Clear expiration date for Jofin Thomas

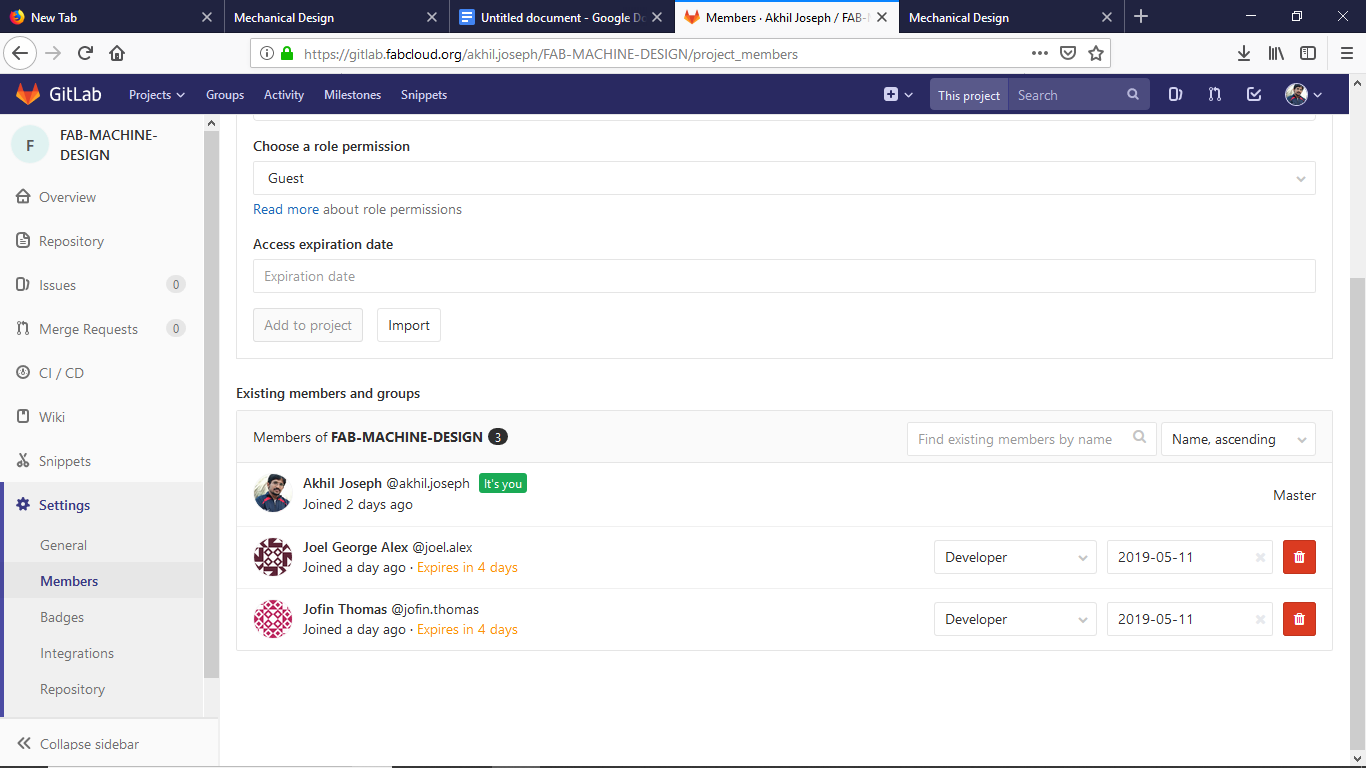point(1260,619)
